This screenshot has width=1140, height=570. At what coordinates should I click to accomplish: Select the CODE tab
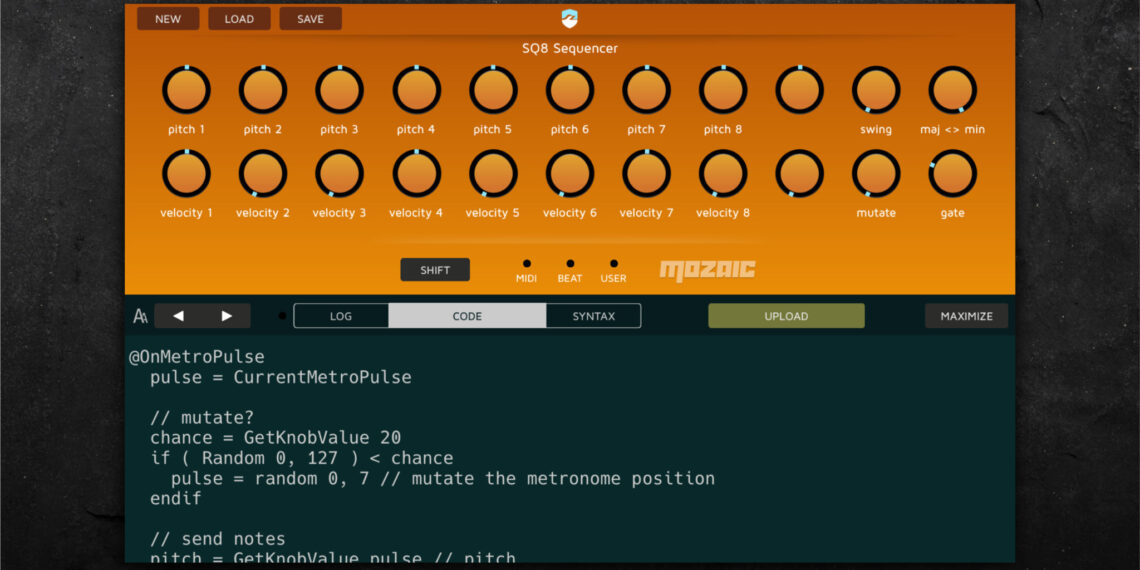467,316
